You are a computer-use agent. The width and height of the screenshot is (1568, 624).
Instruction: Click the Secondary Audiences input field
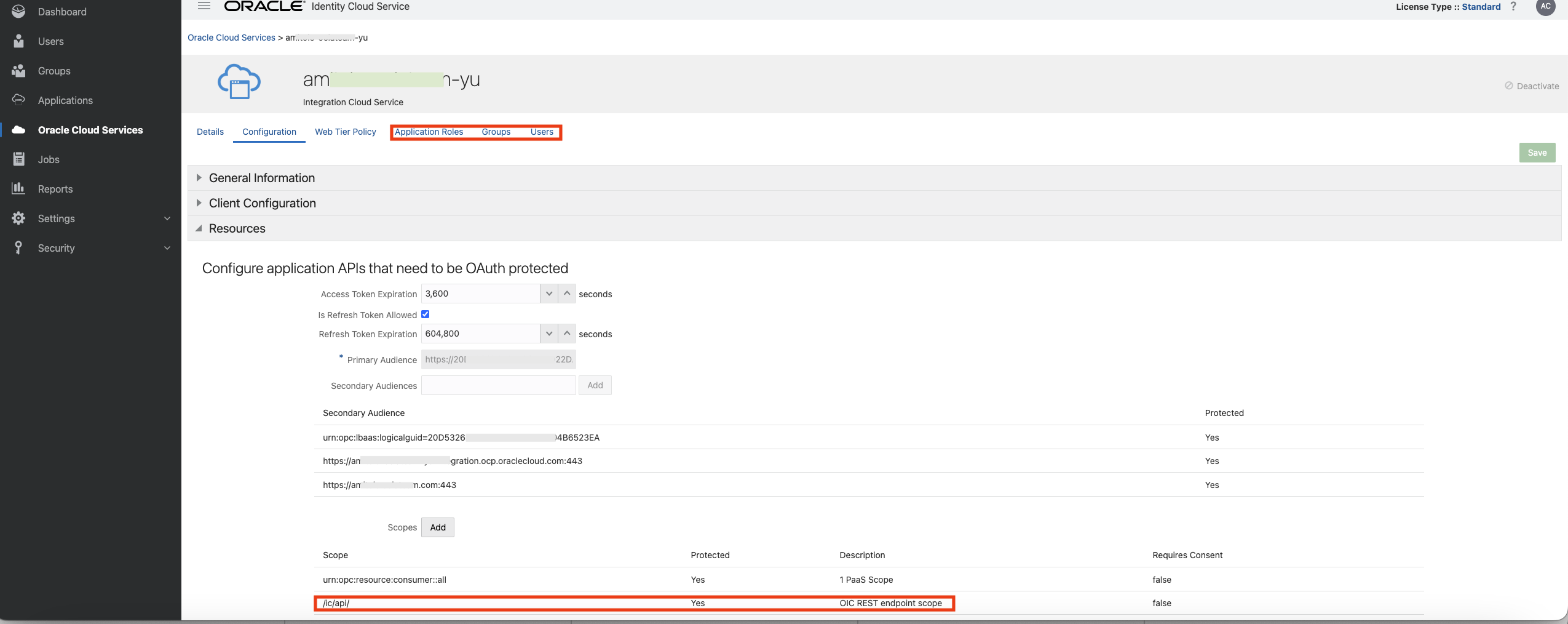coord(497,385)
